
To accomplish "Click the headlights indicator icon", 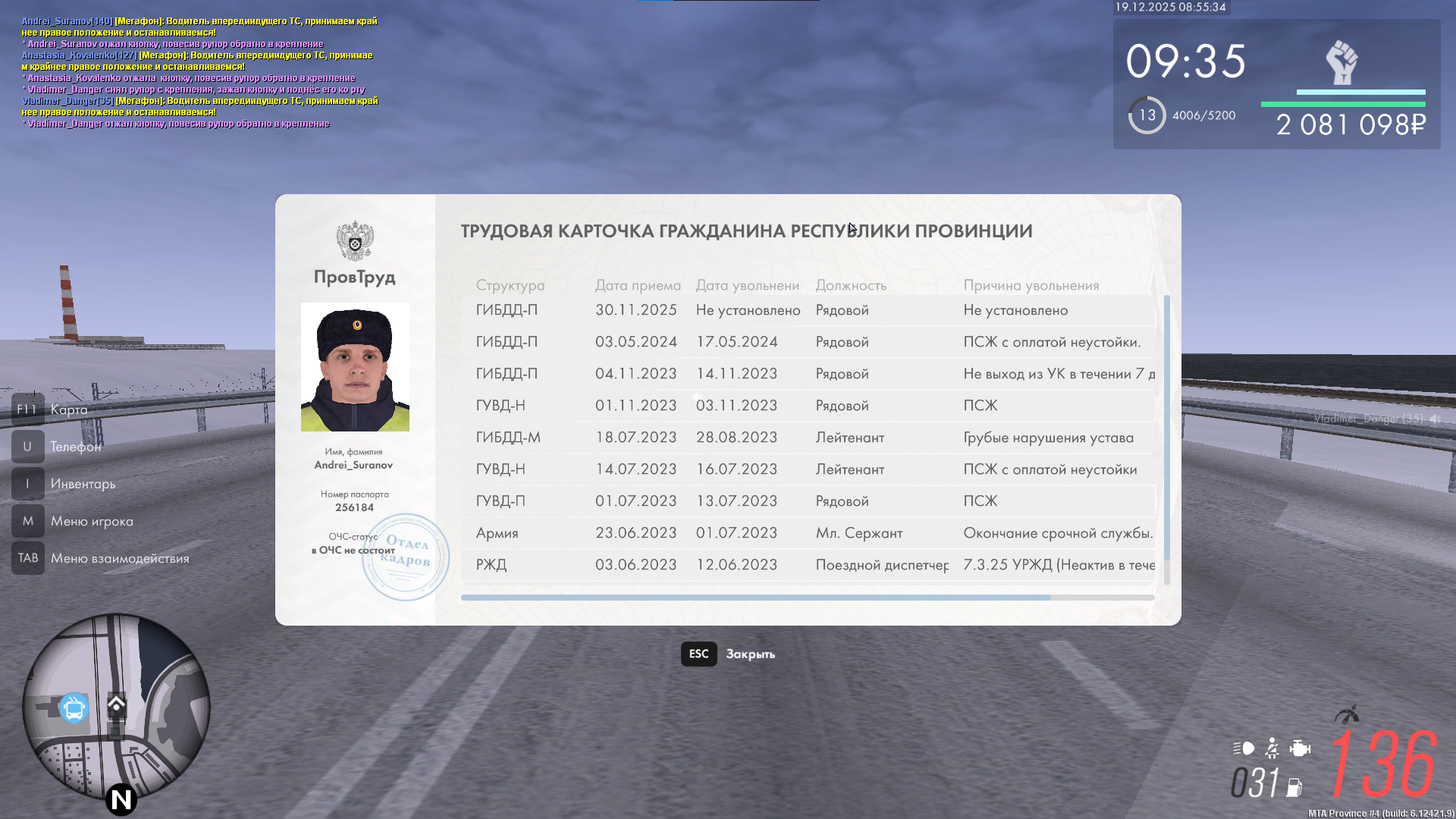I will (x=1244, y=748).
